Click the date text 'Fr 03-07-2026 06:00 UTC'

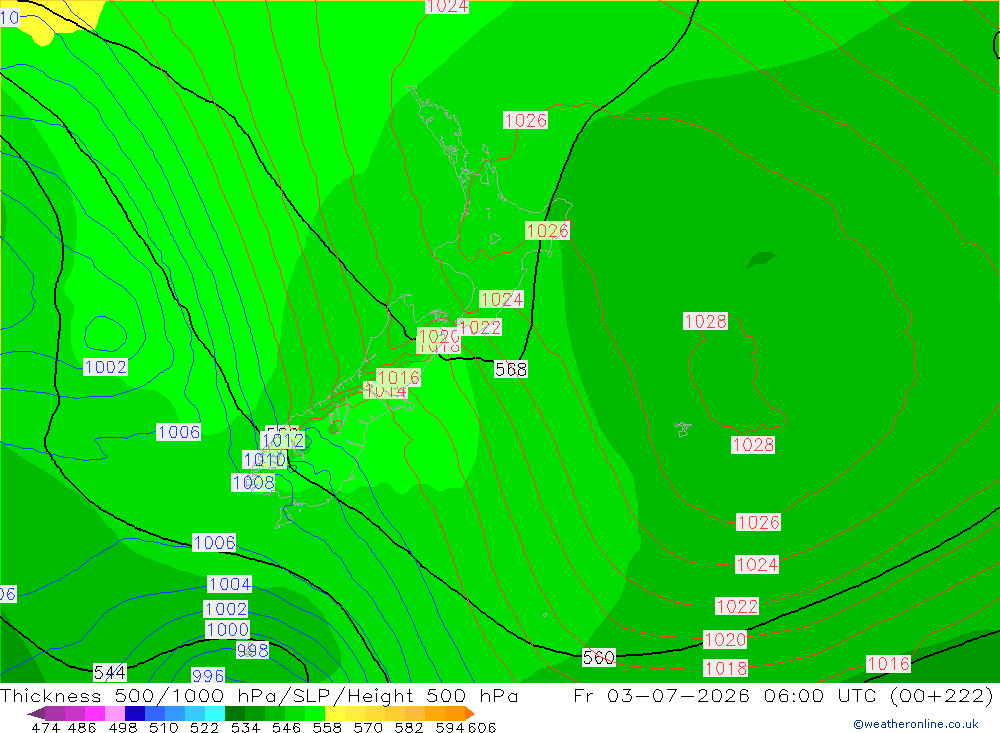point(727,695)
